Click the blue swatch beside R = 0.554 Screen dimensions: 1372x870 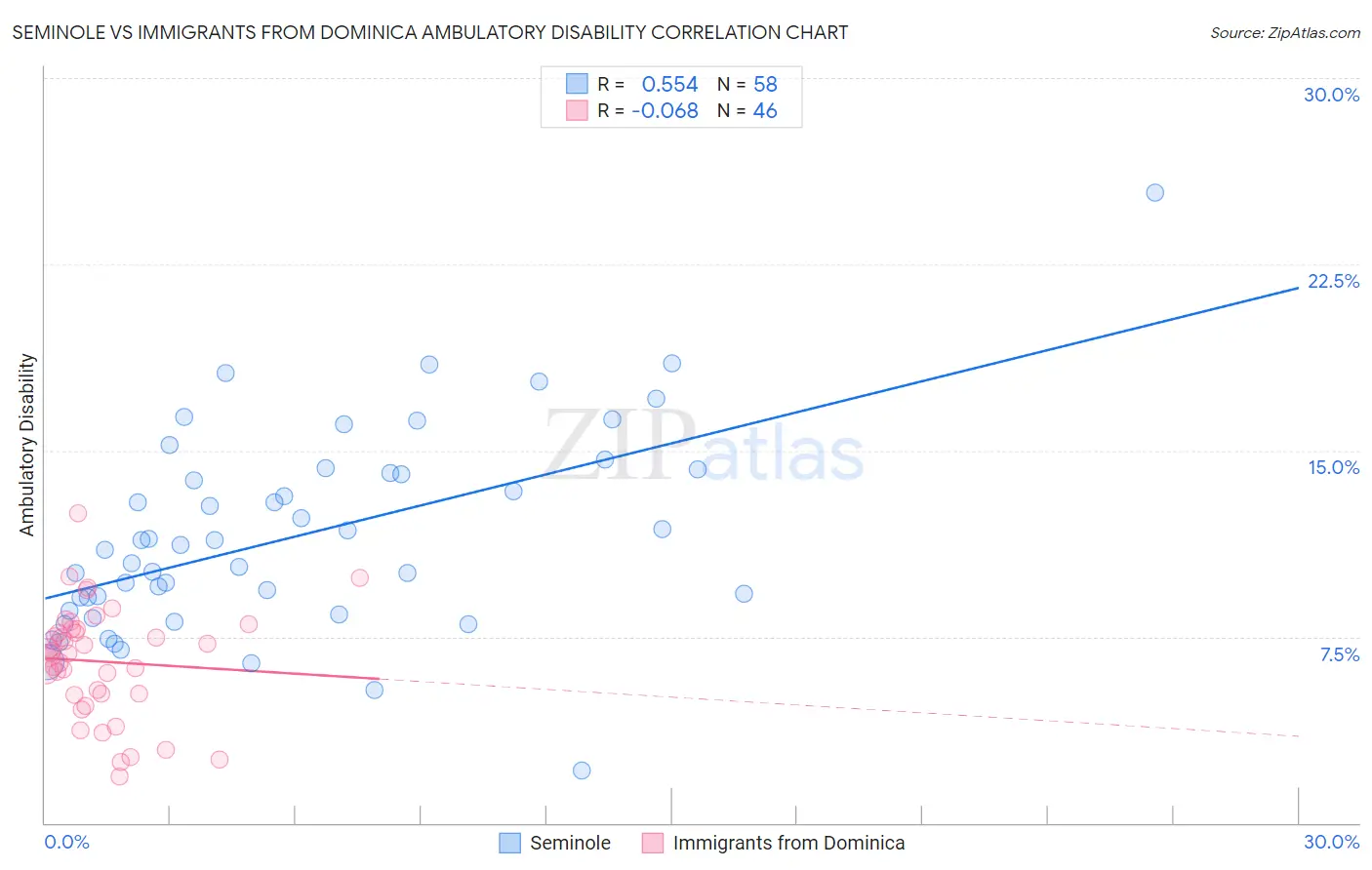[x=577, y=84]
